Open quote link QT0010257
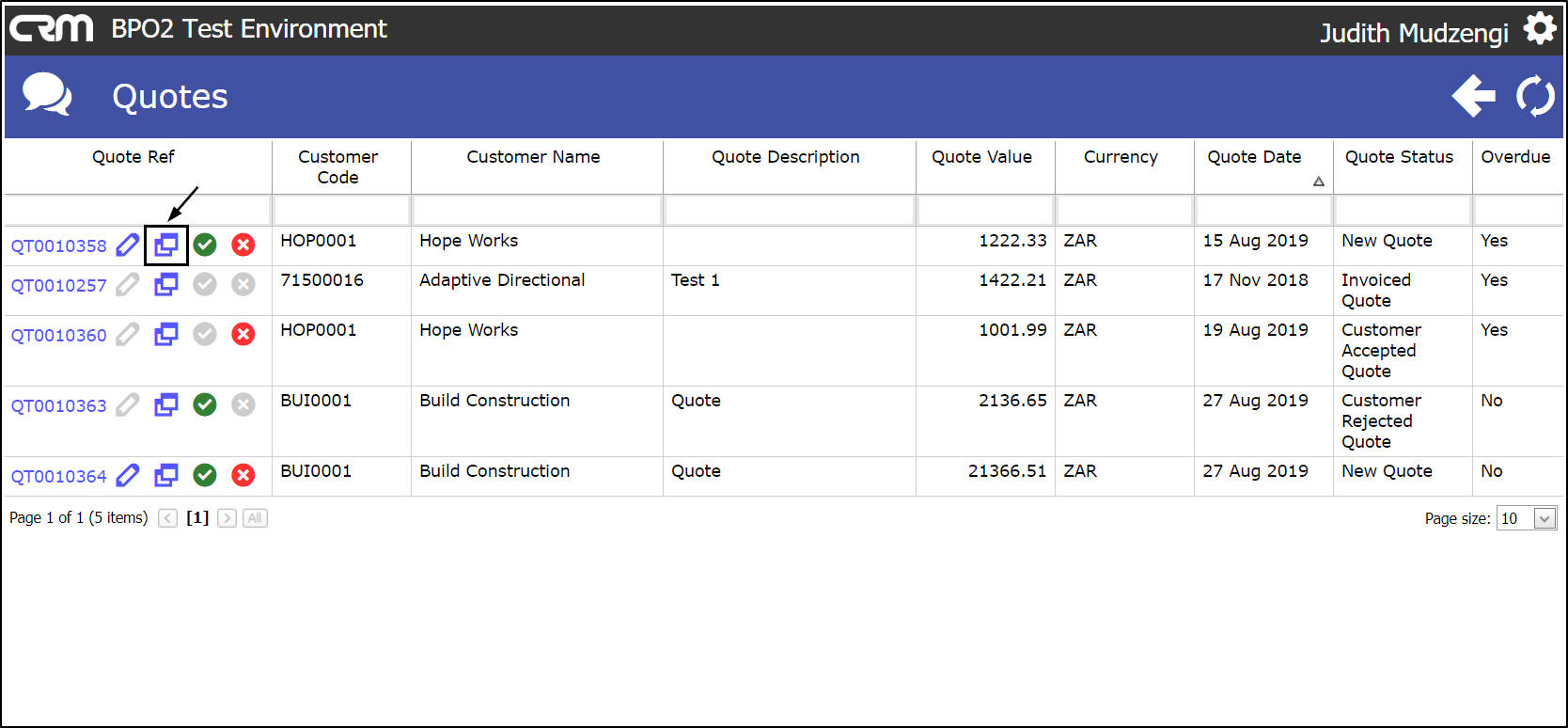1568x728 pixels. [x=59, y=286]
